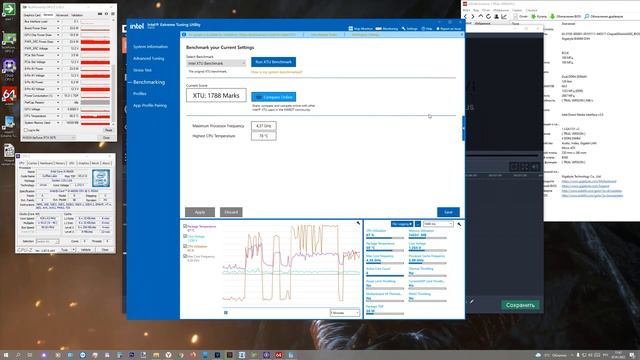The width and height of the screenshot is (640, 360).
Task: Switch to Sensors tab in GPU-Z
Action: click(x=48, y=15)
